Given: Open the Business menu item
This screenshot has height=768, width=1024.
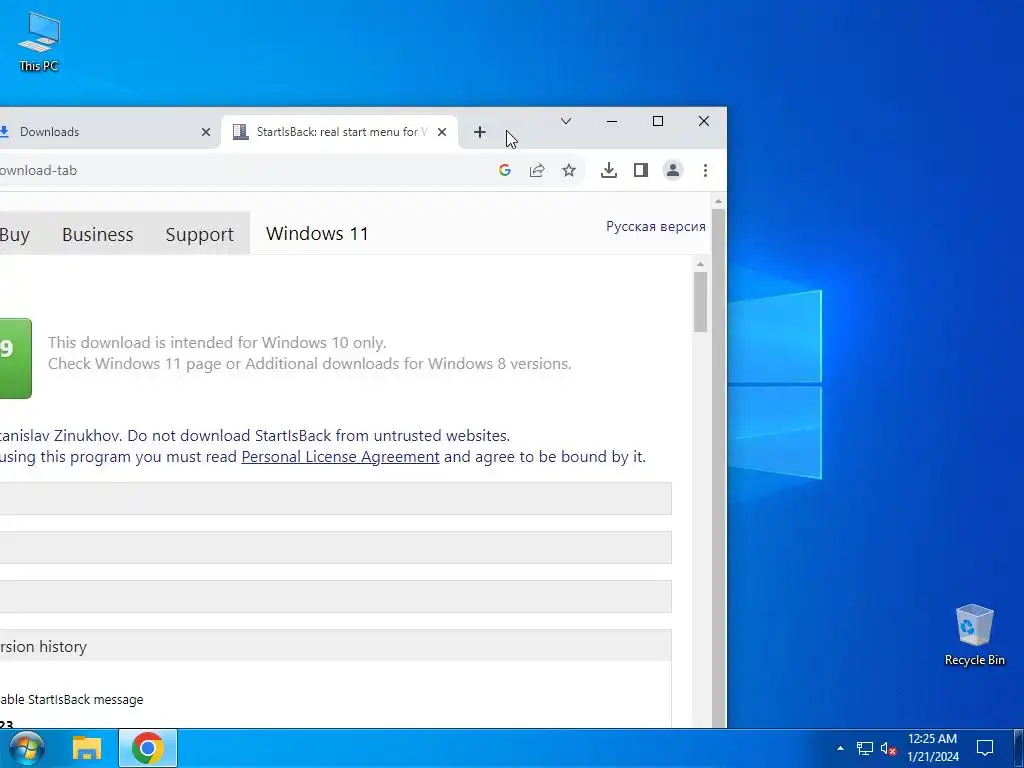Looking at the screenshot, I should (x=97, y=234).
